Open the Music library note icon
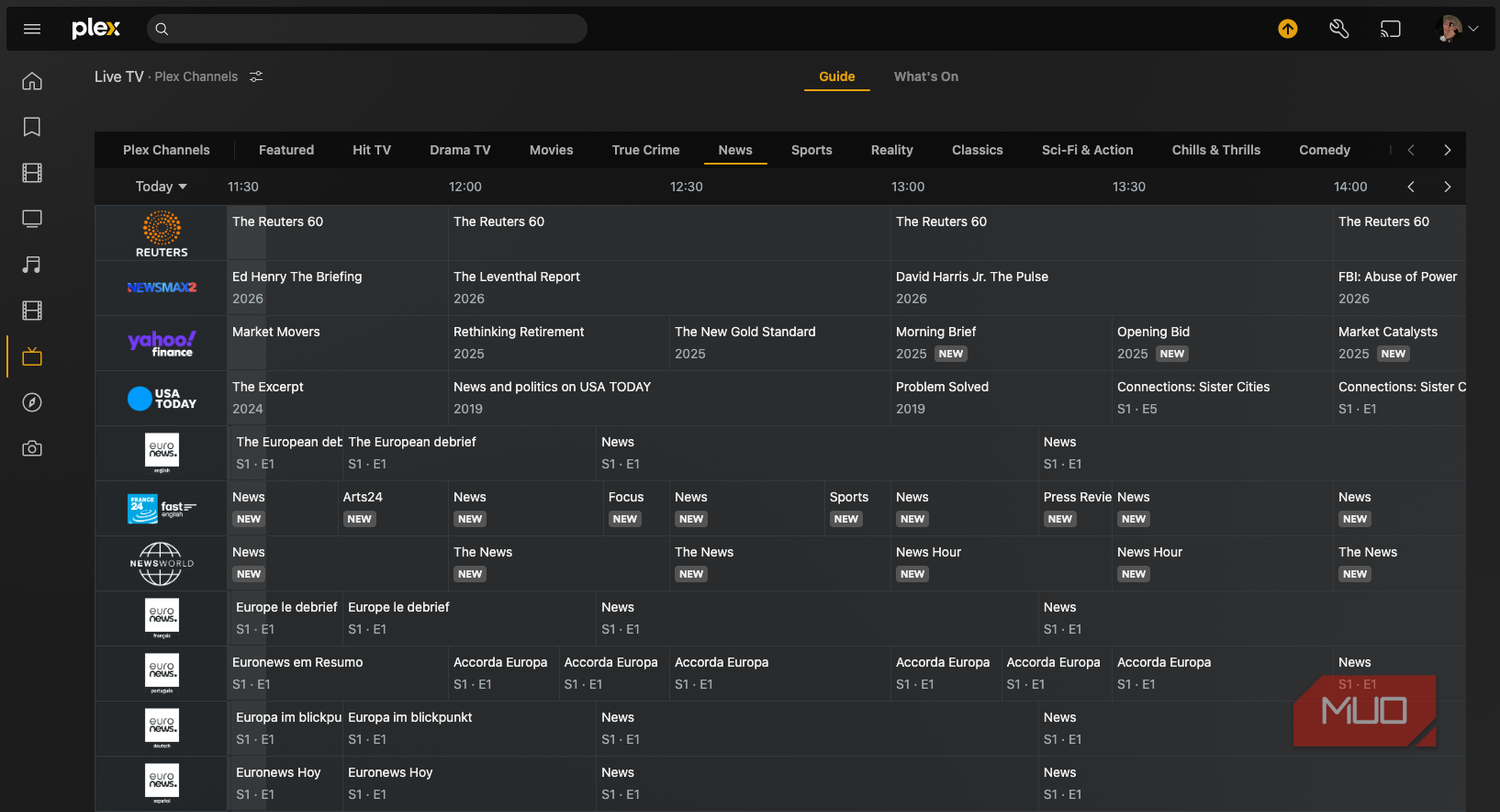Image resolution: width=1500 pixels, height=812 pixels. tap(32, 265)
